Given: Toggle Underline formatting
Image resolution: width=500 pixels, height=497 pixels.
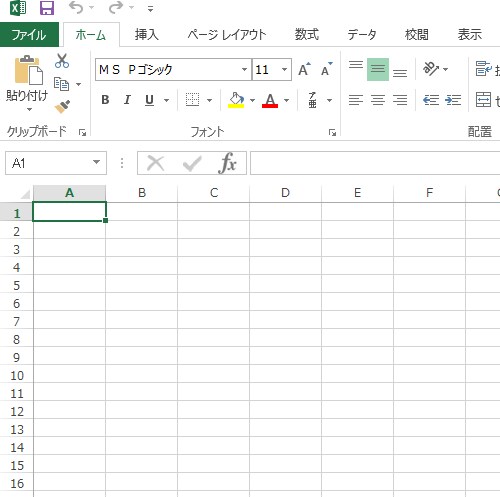Looking at the screenshot, I should click(x=150, y=100).
